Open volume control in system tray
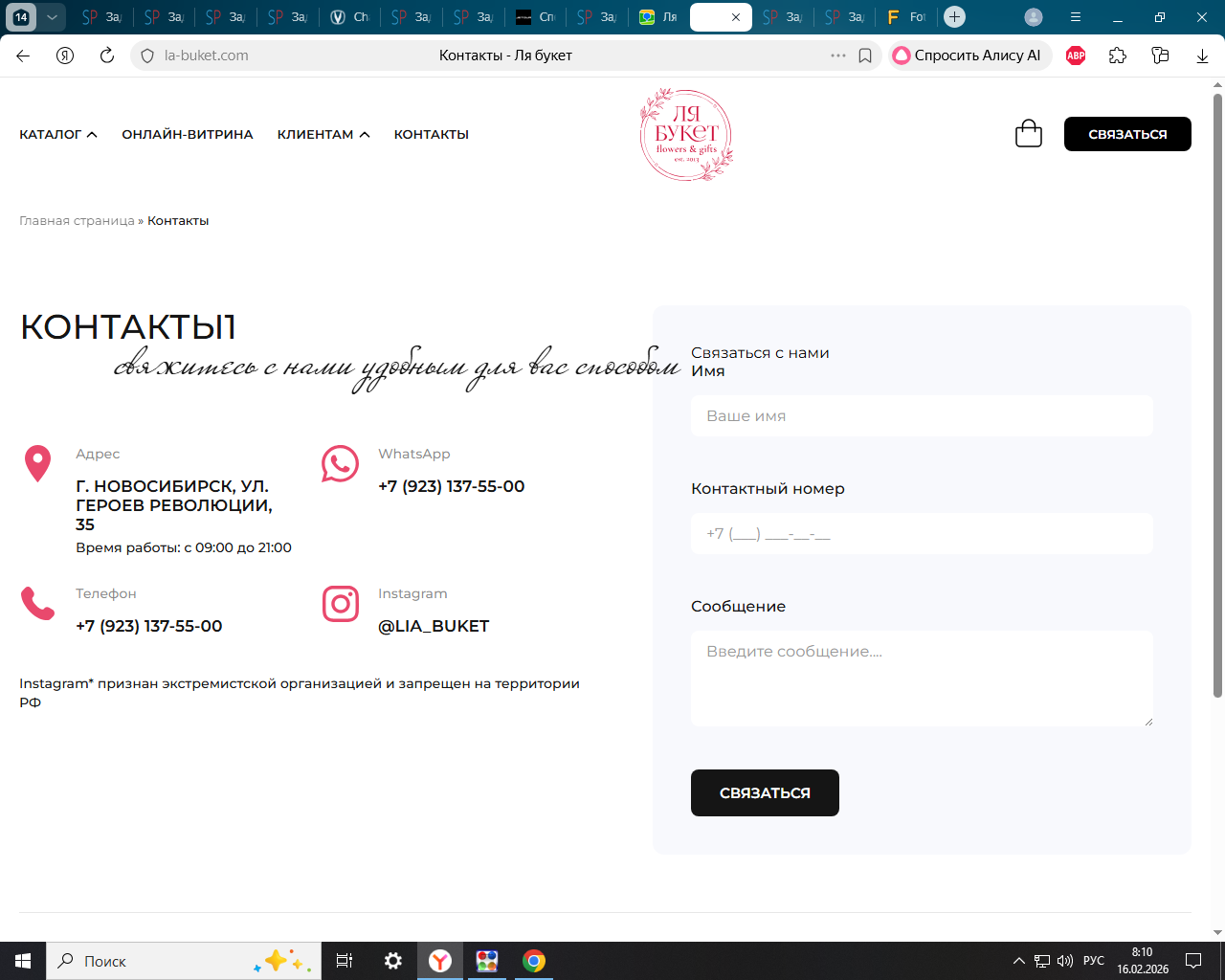 pos(1065,961)
